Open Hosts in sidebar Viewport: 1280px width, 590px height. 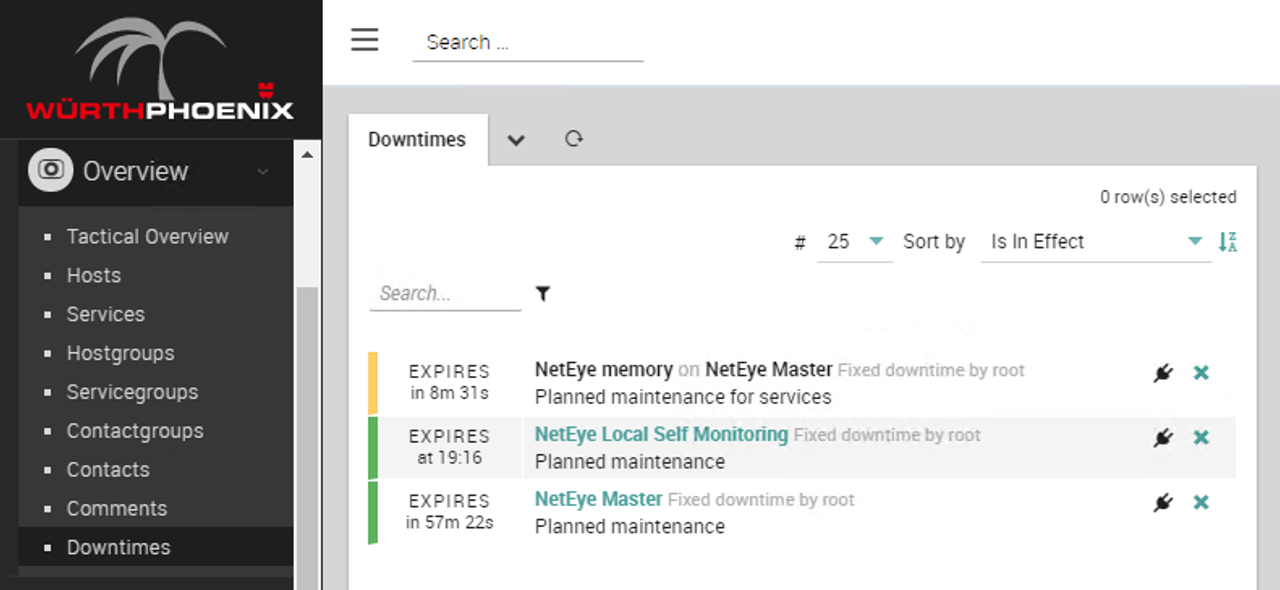tap(94, 275)
